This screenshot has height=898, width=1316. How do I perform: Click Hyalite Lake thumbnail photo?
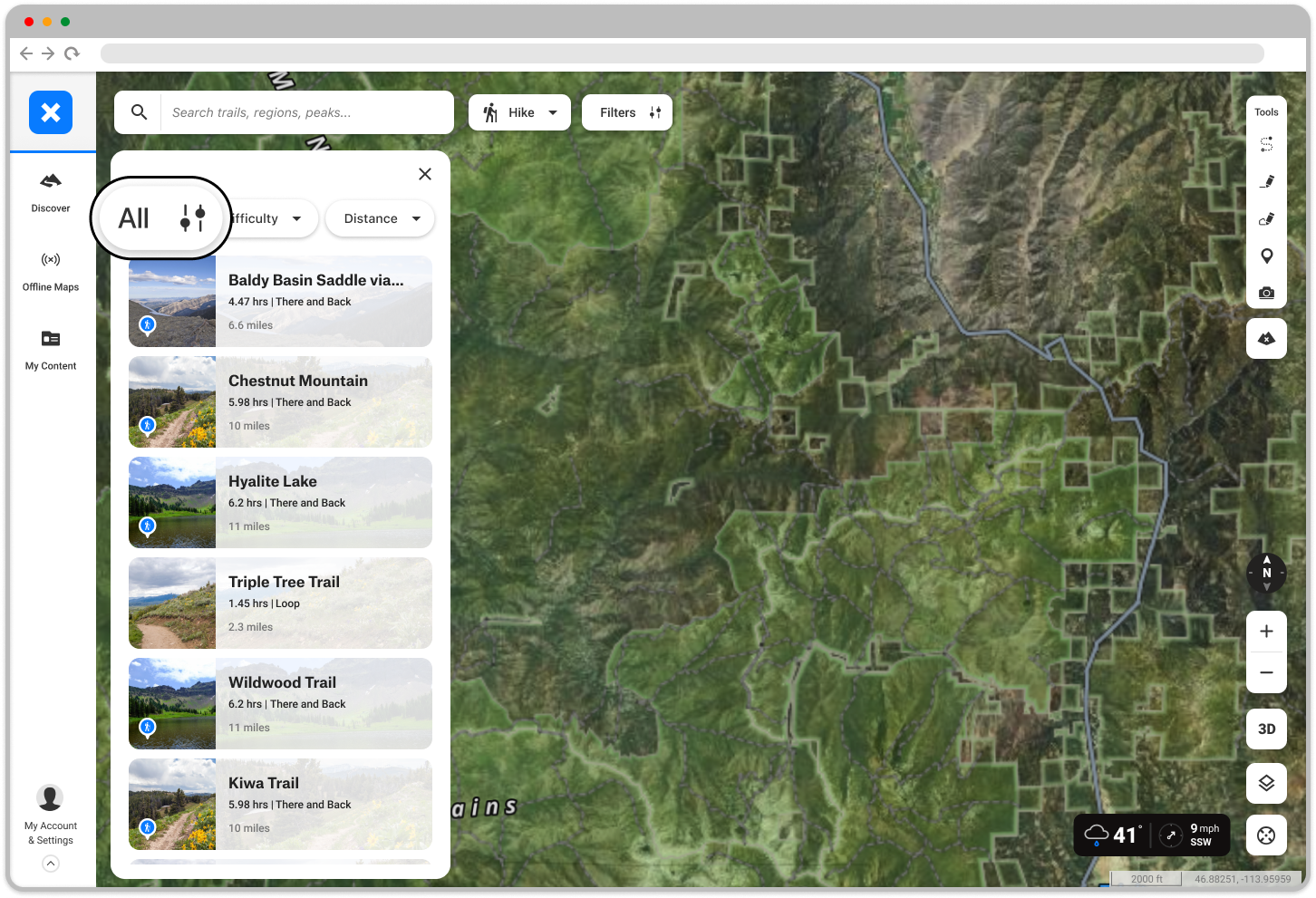(172, 503)
